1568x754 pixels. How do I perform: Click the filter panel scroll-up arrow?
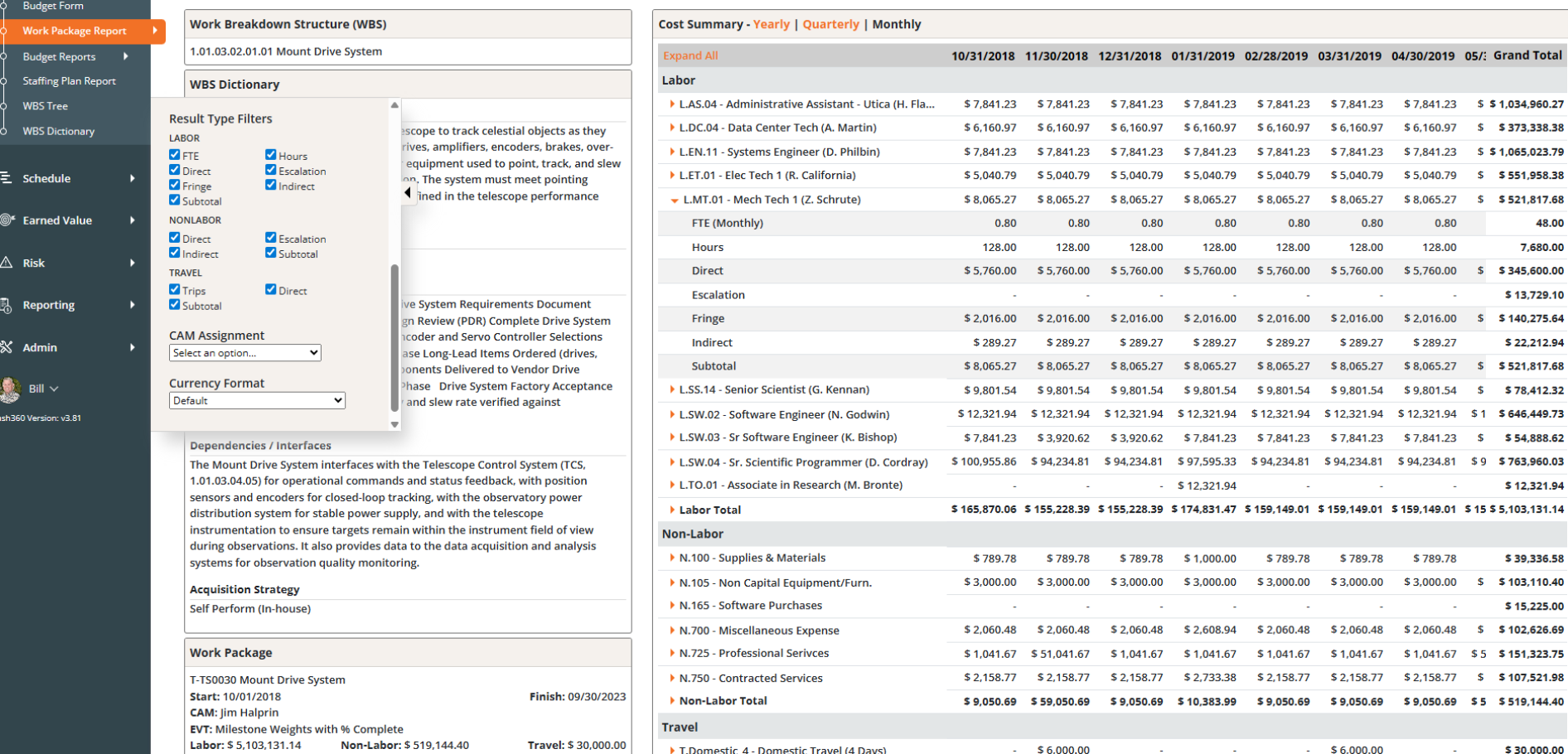coord(394,105)
